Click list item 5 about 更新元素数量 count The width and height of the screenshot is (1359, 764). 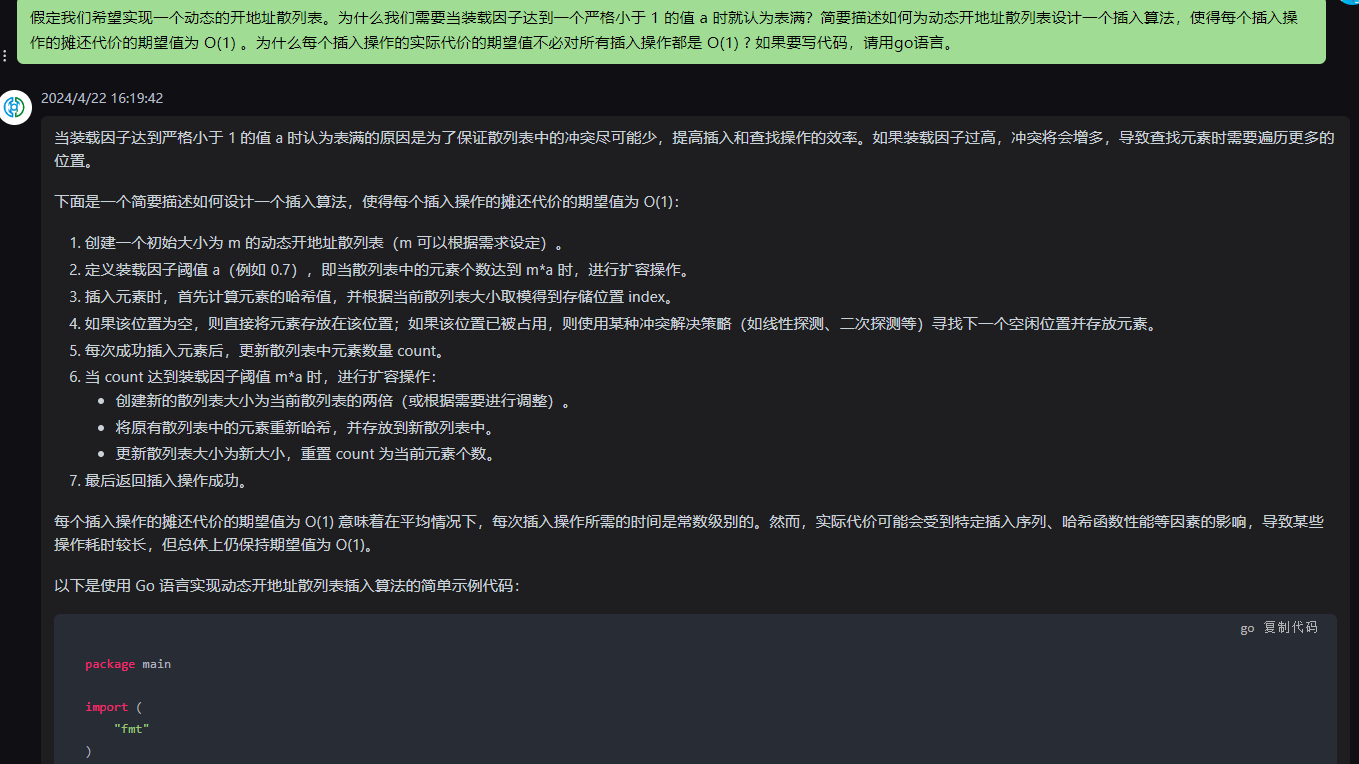click(x=256, y=351)
